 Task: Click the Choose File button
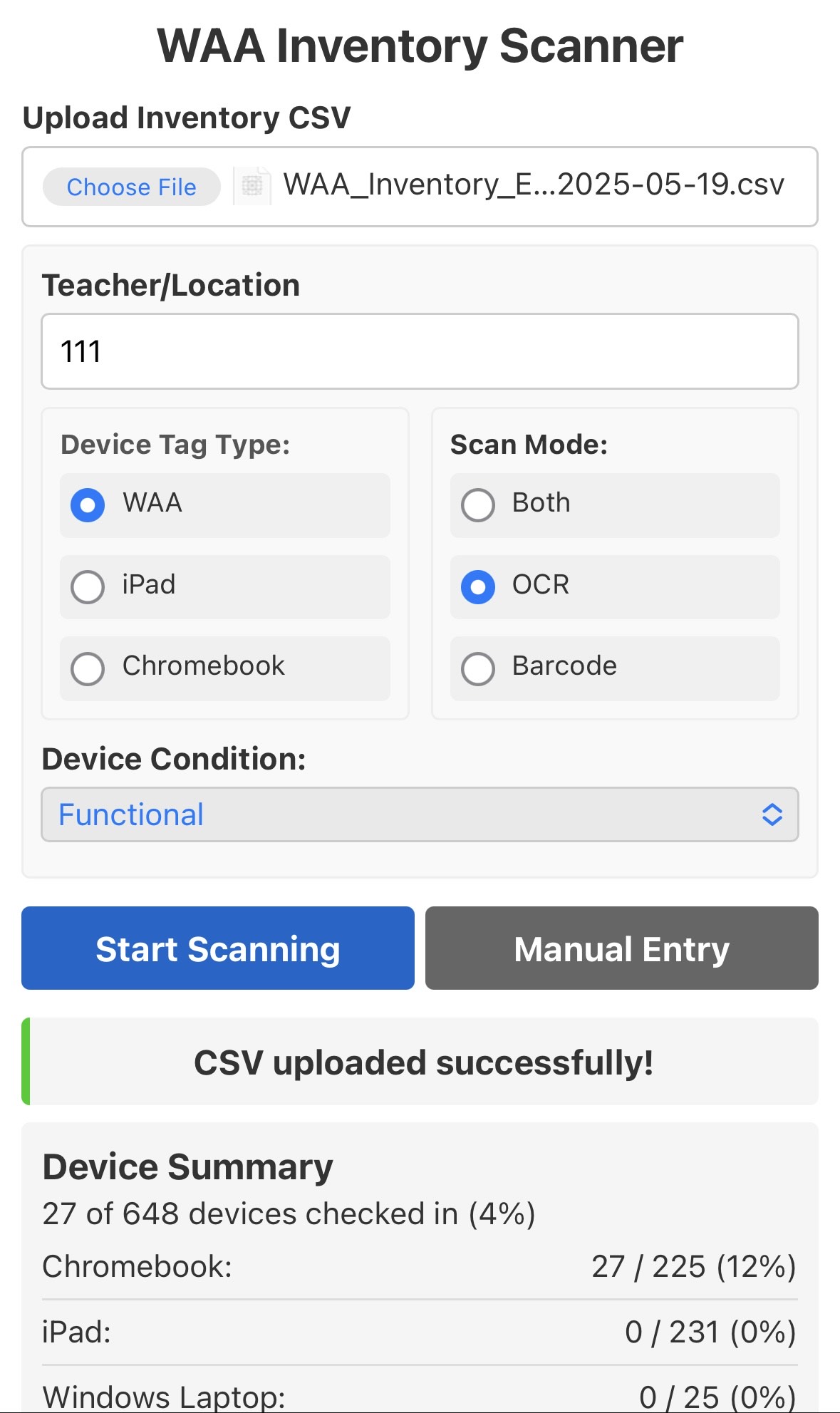pos(132,187)
